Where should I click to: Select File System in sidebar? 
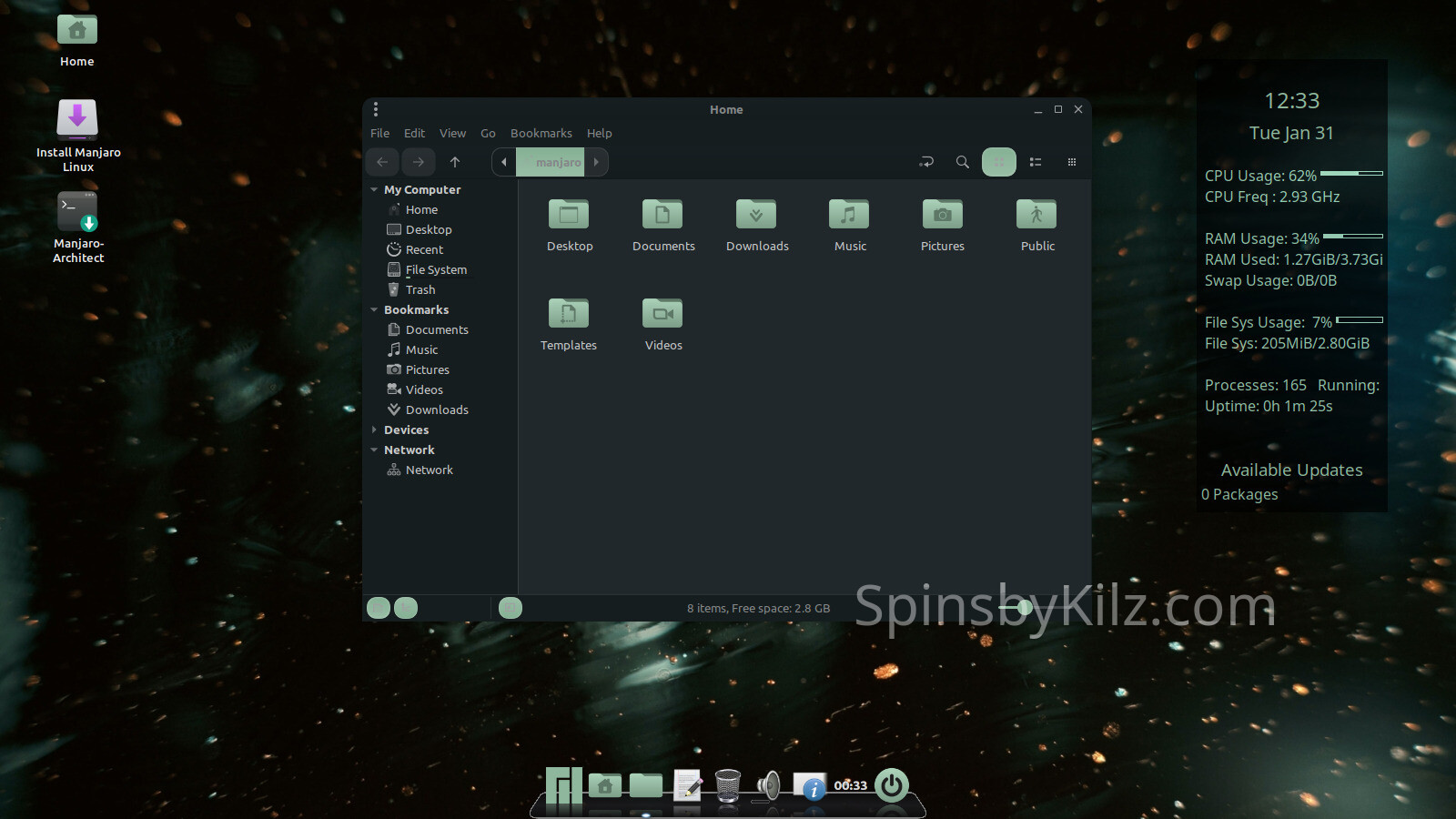[x=436, y=269]
